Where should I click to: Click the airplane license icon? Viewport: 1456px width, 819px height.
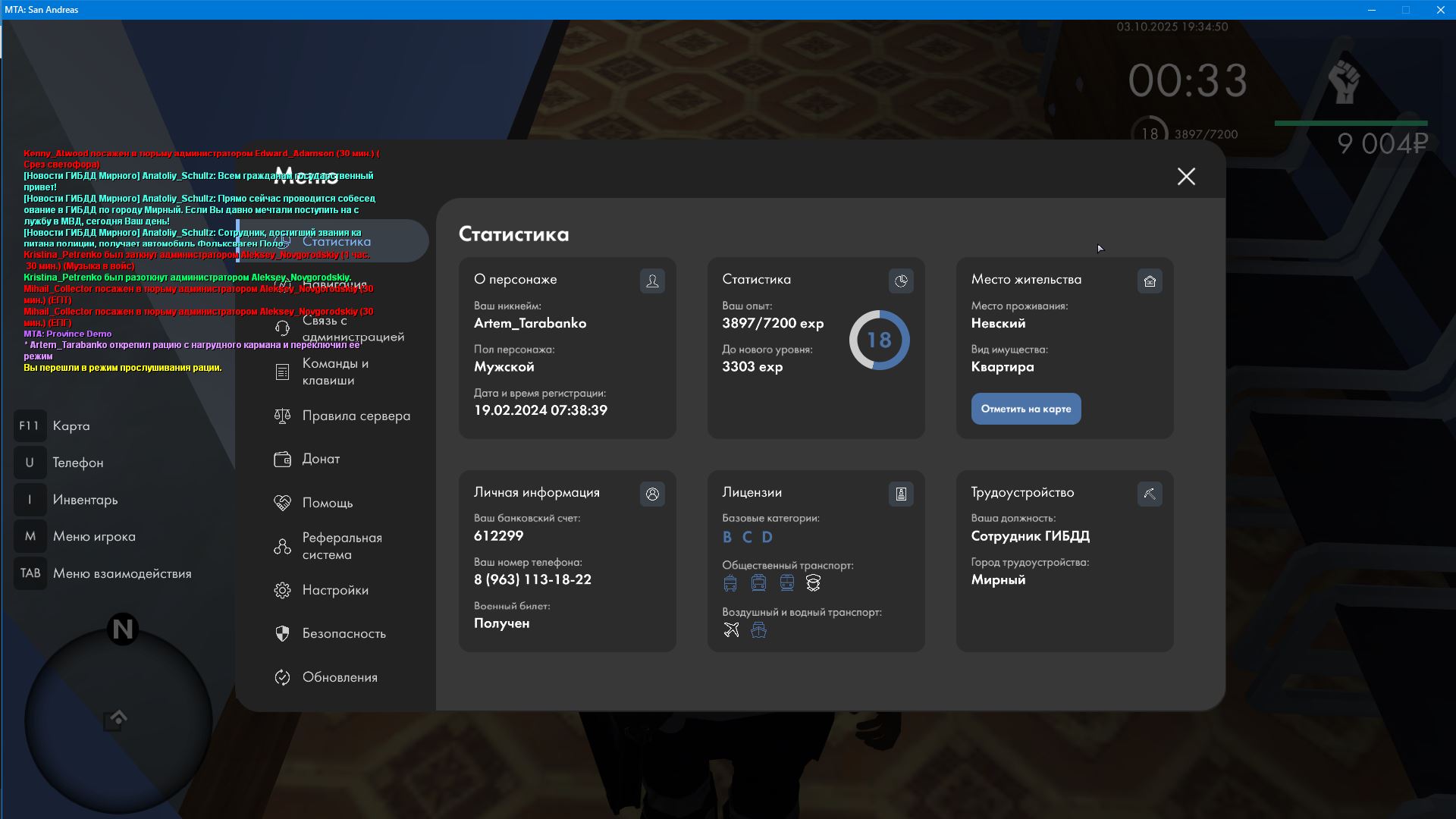tap(731, 630)
